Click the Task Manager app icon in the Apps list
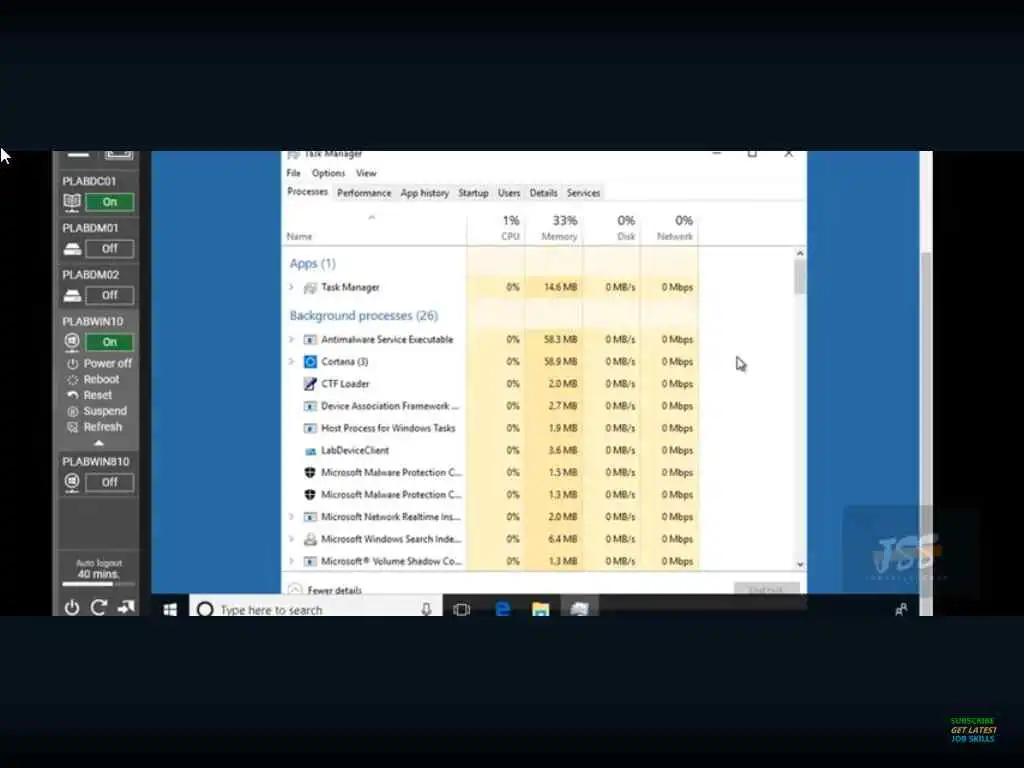 coord(310,287)
